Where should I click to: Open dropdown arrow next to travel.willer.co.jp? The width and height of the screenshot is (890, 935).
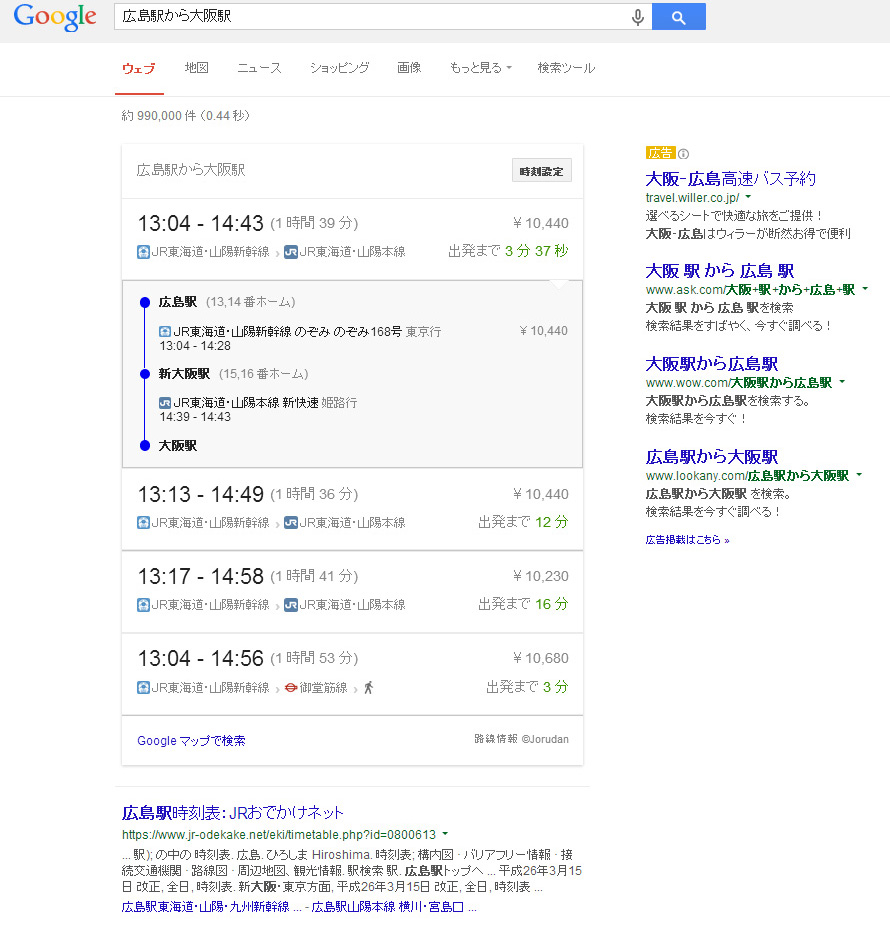(748, 197)
